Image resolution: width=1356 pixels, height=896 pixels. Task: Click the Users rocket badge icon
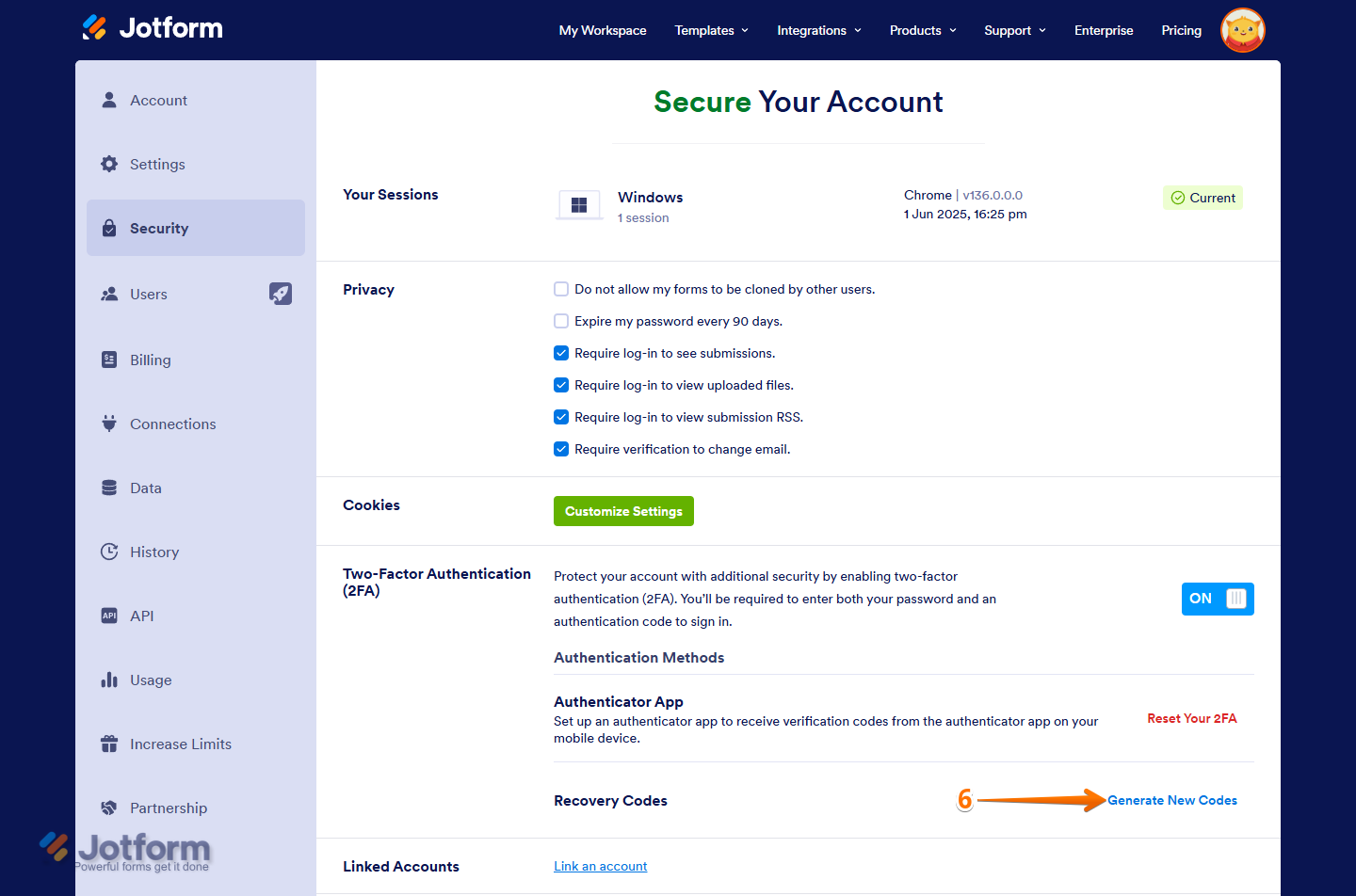tap(281, 294)
